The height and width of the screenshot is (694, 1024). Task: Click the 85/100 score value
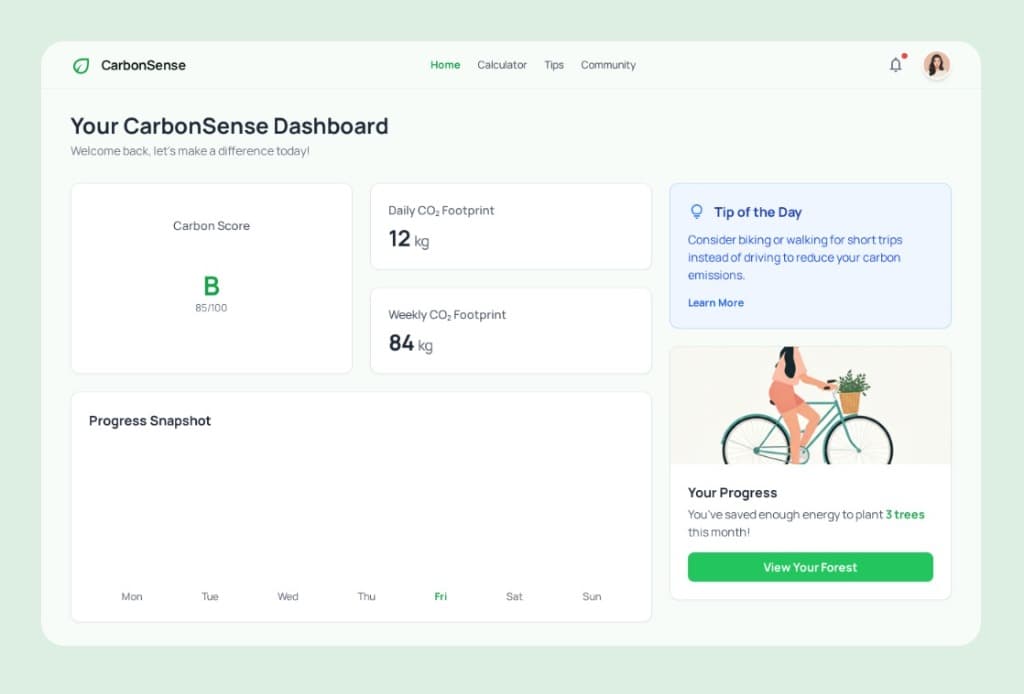click(211, 308)
